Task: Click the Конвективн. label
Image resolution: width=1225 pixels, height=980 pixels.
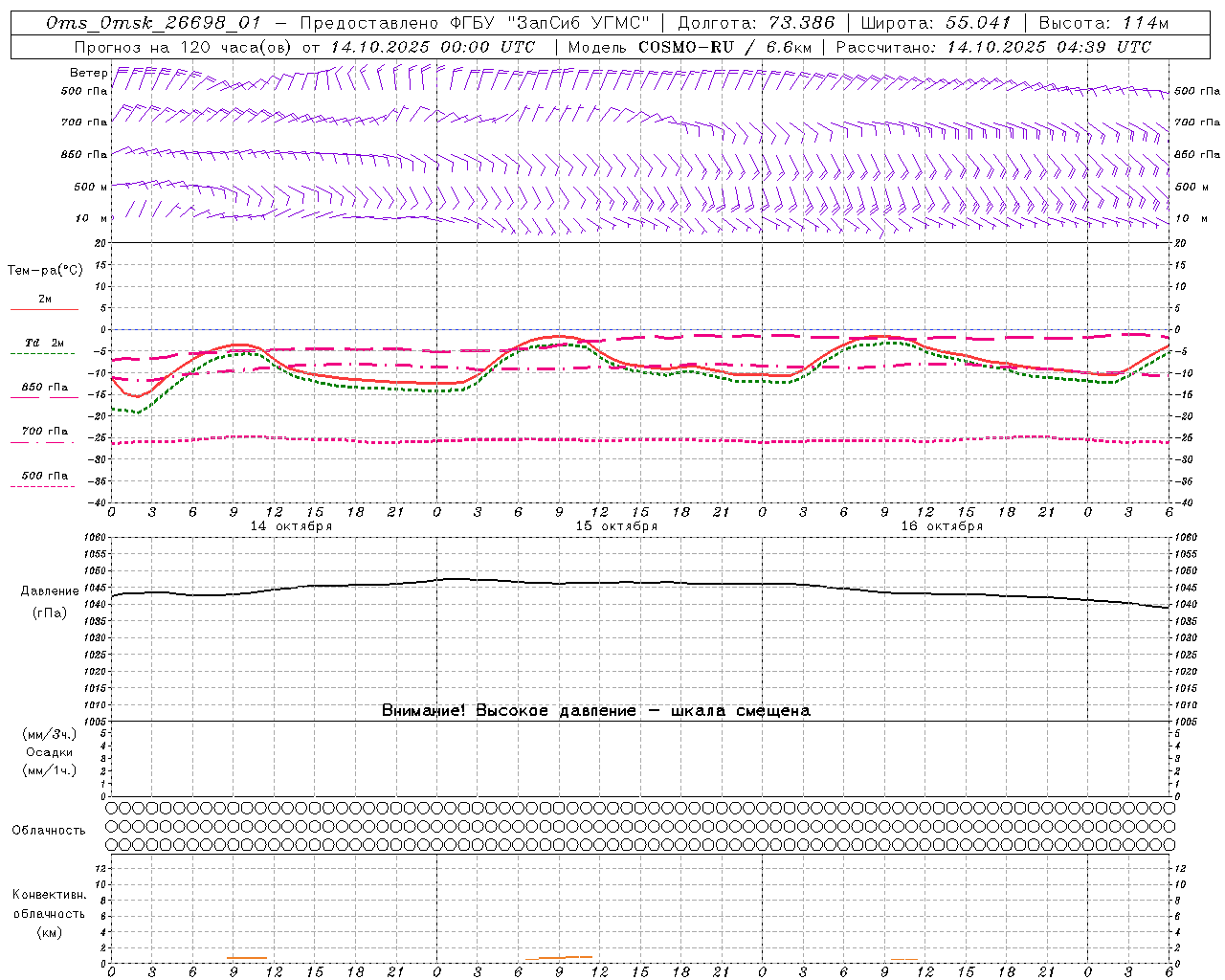Action: click(49, 895)
